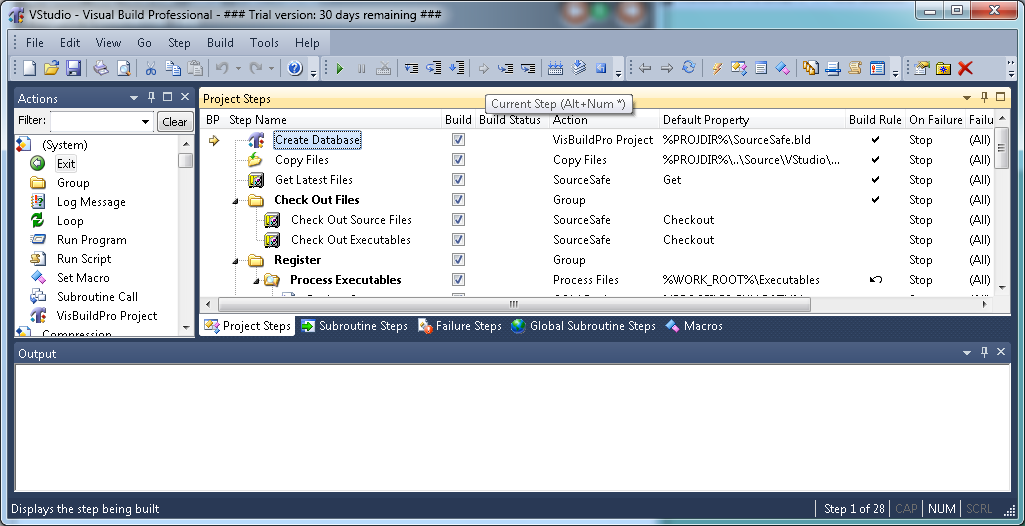Click the Step Name column header
The height and width of the screenshot is (526, 1025).
[x=333, y=120]
